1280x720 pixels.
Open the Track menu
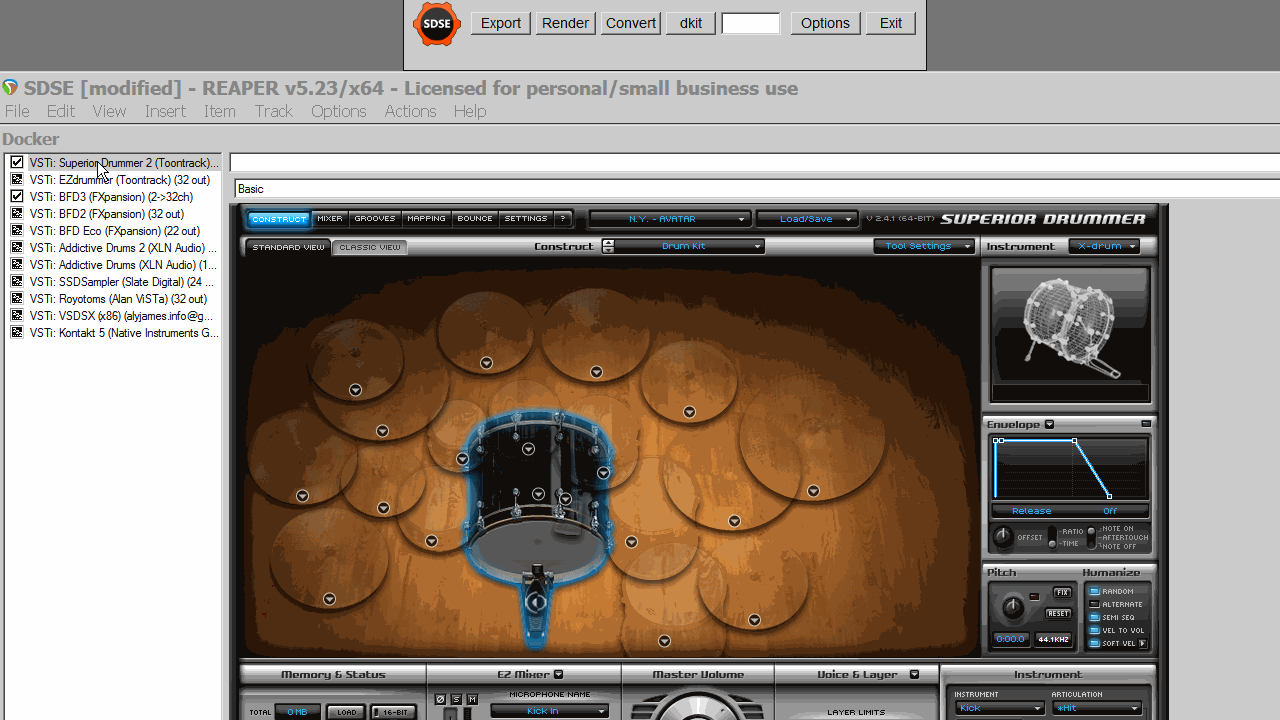[273, 111]
